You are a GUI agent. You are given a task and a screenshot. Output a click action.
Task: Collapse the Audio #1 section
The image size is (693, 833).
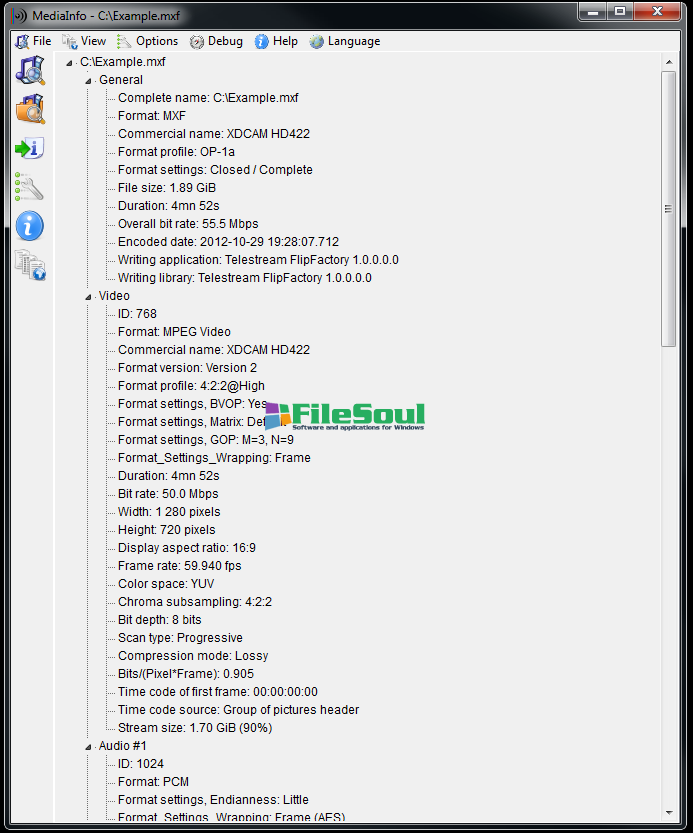pos(88,746)
